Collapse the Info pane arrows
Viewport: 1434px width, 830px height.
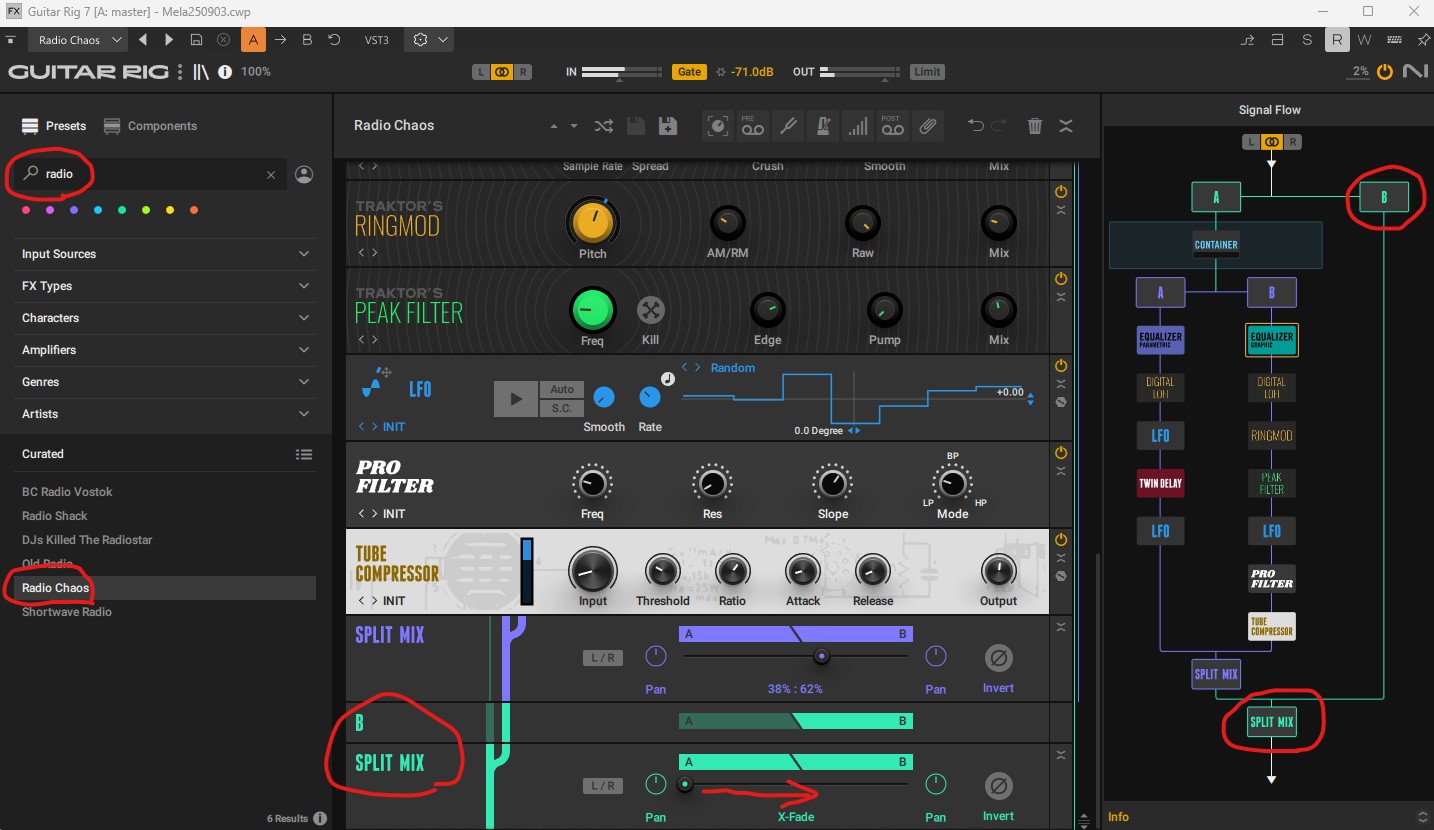click(1422, 817)
